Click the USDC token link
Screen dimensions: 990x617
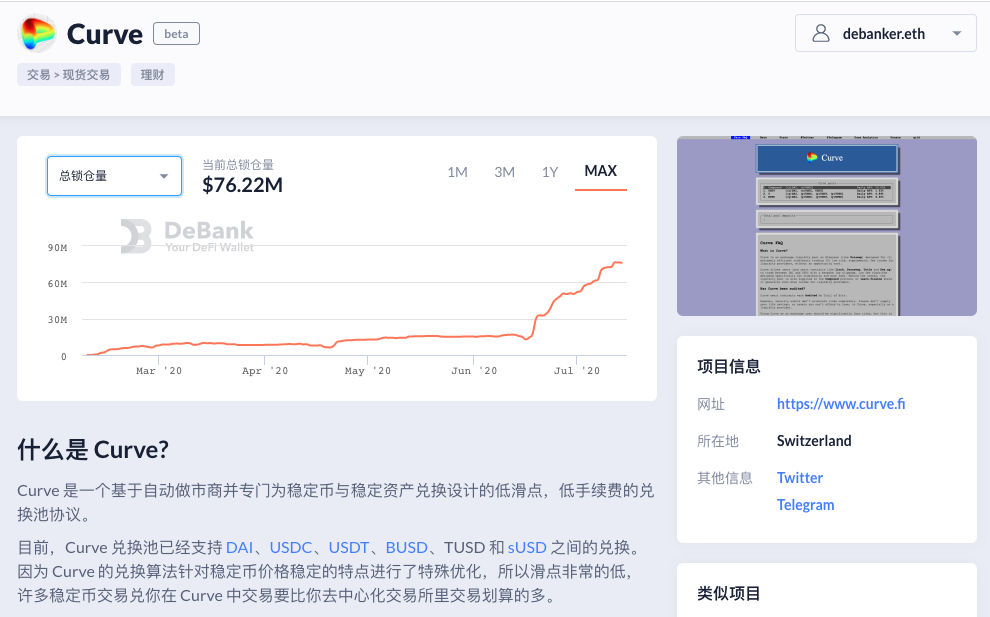[290, 548]
